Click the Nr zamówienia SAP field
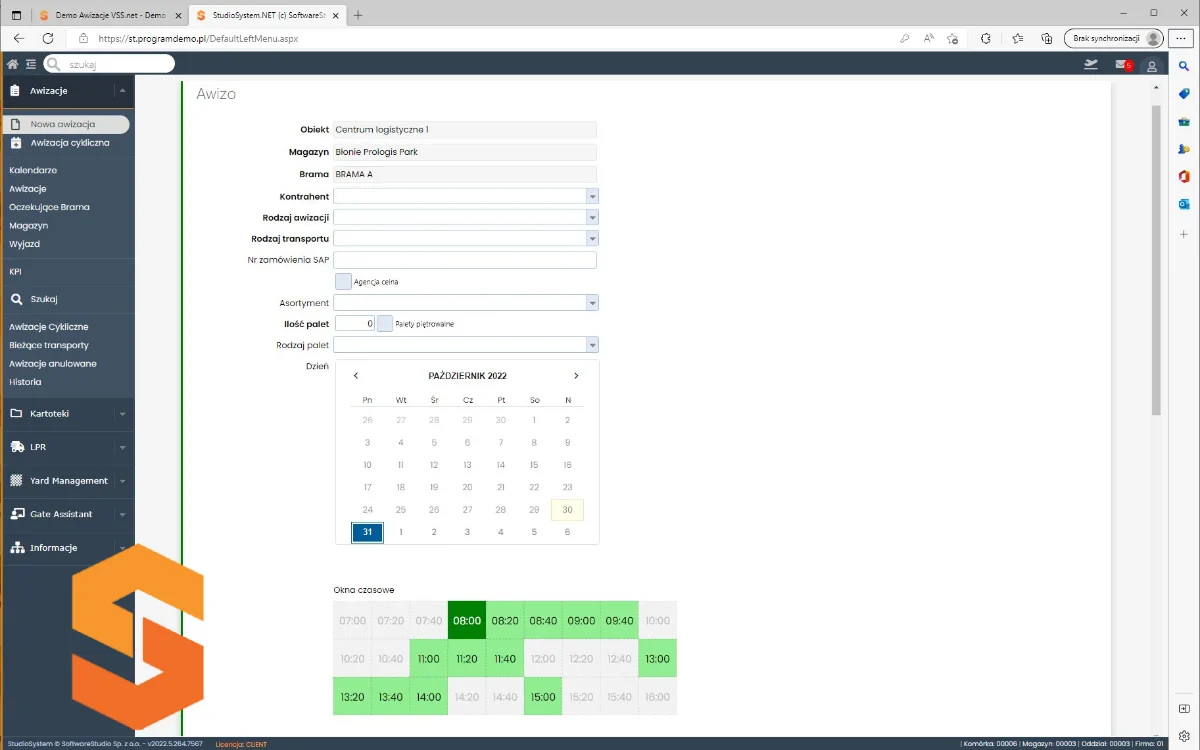Image resolution: width=1200 pixels, height=750 pixels. (465, 260)
